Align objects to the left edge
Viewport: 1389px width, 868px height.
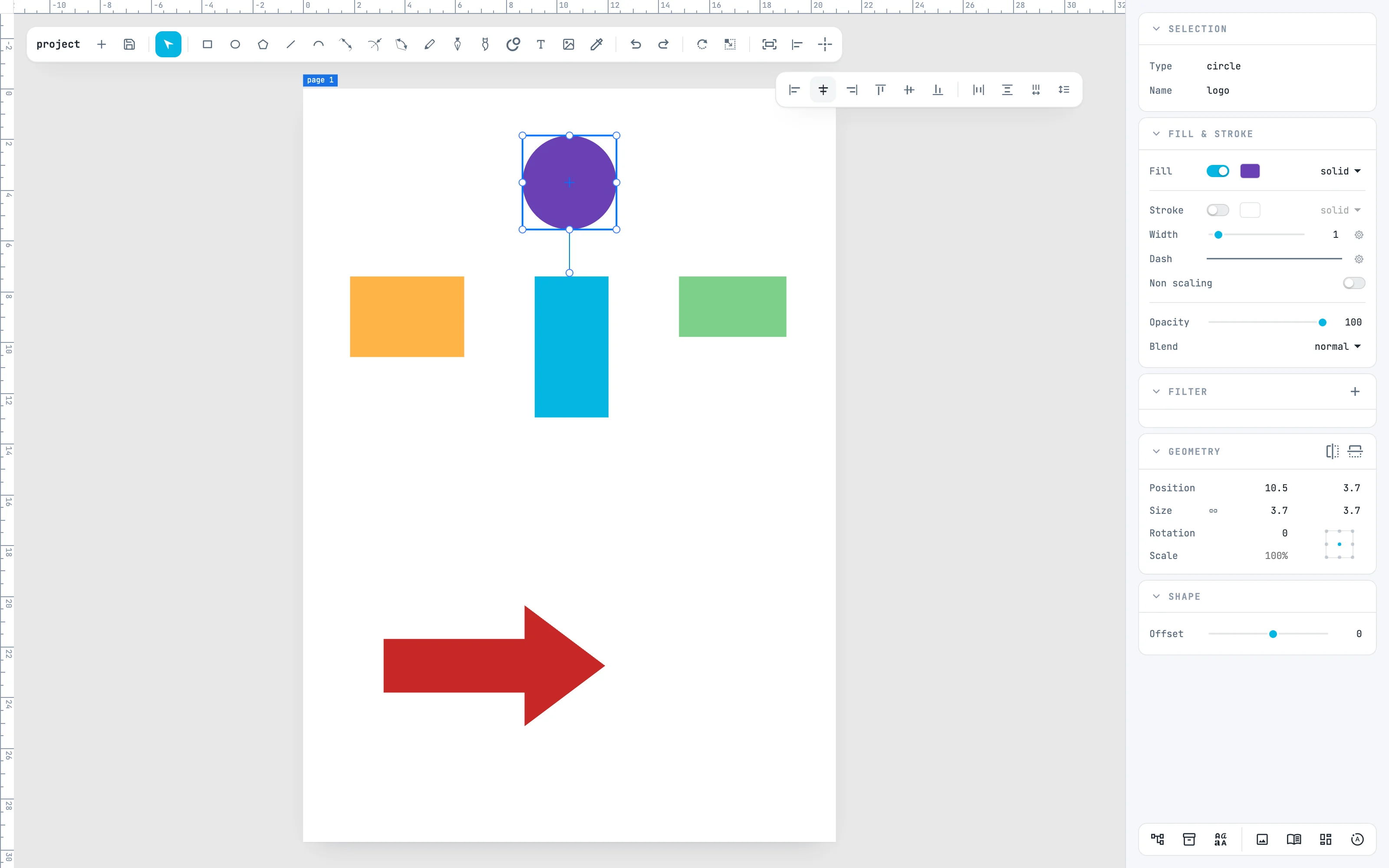point(794,89)
